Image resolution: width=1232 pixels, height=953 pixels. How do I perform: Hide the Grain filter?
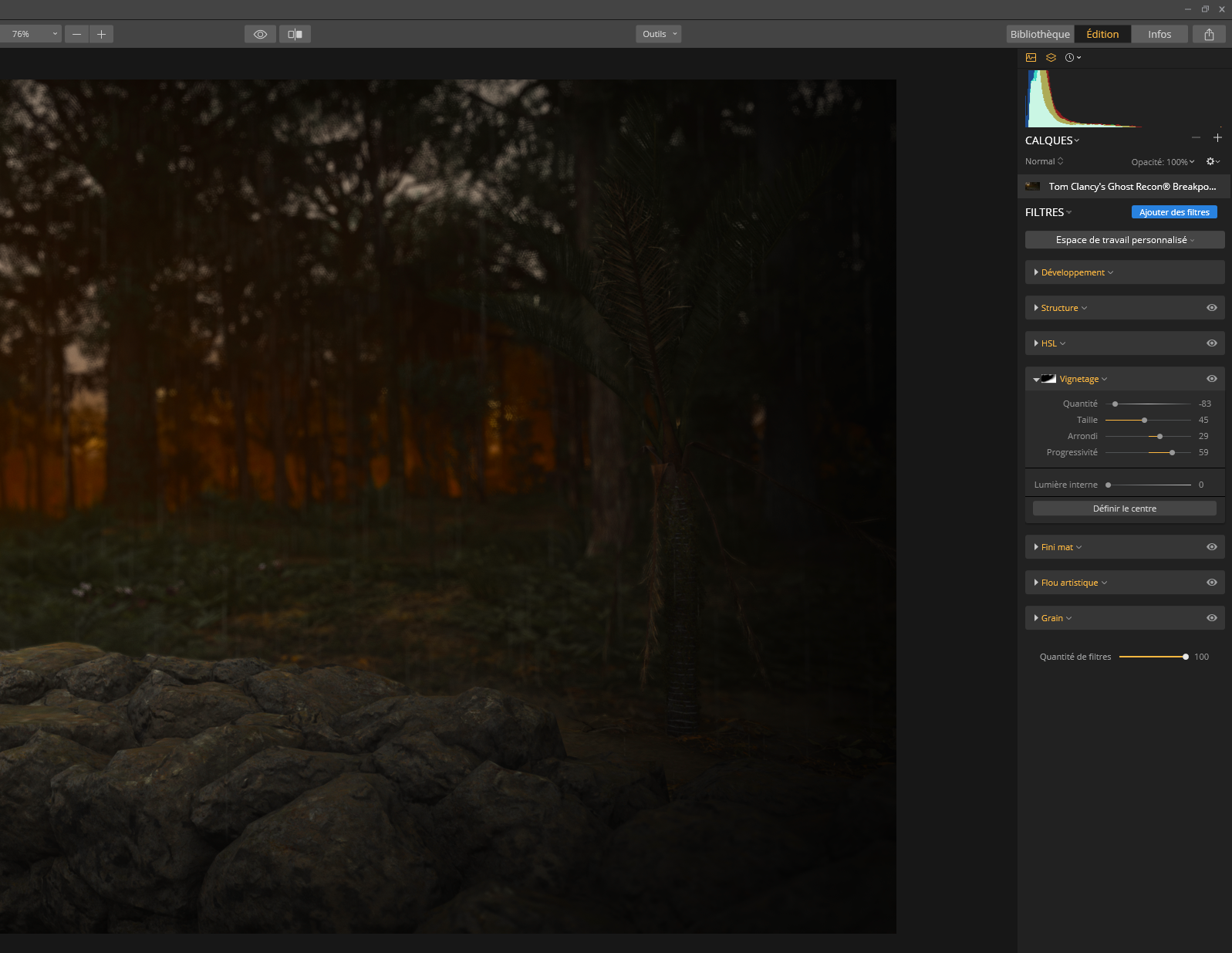1212,618
